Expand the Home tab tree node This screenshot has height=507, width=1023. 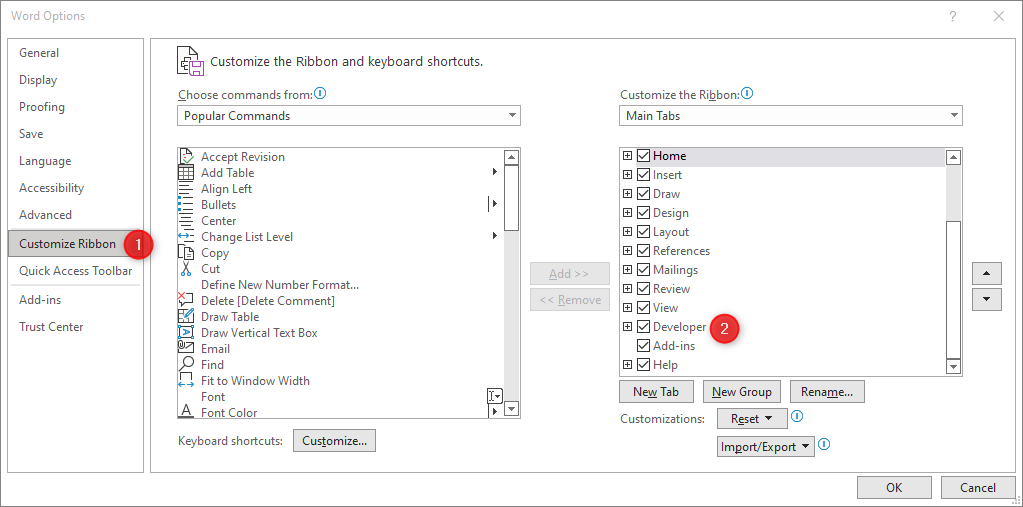pos(628,156)
